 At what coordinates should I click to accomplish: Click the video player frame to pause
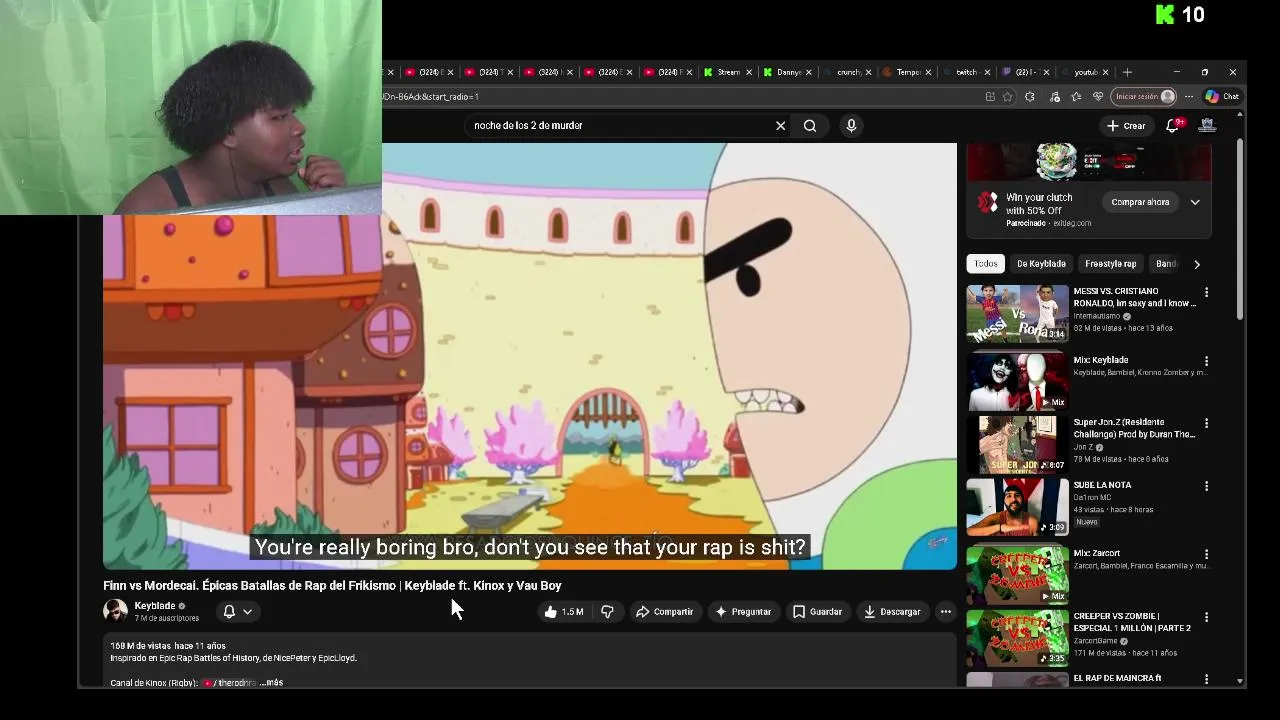(x=530, y=356)
